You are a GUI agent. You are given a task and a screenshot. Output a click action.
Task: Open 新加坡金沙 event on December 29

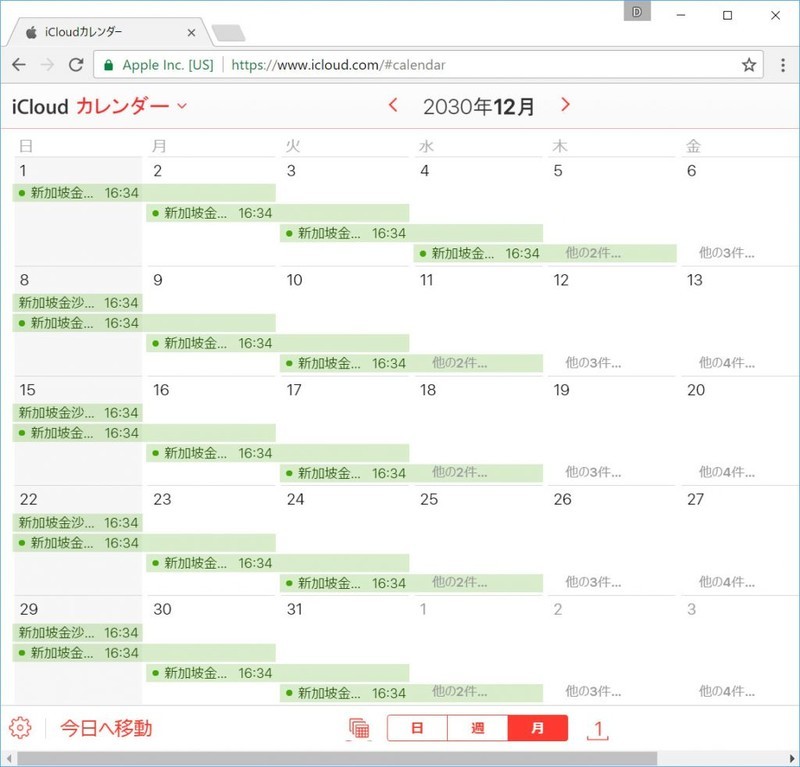pos(78,633)
